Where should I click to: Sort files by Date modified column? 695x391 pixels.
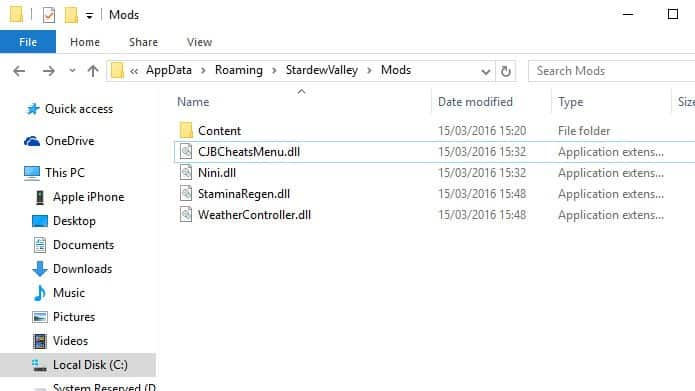(475, 102)
